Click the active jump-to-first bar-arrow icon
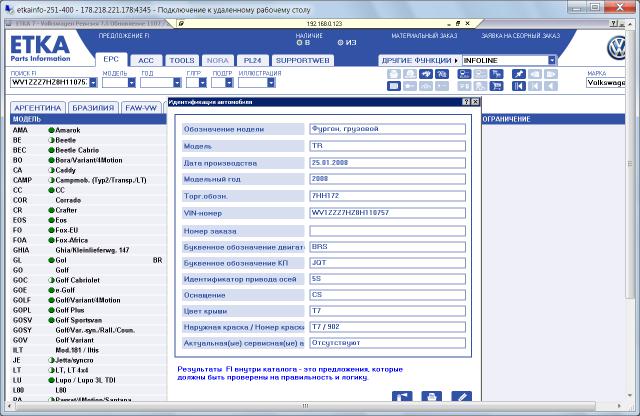The image size is (640, 416). pyautogui.click(x=519, y=86)
